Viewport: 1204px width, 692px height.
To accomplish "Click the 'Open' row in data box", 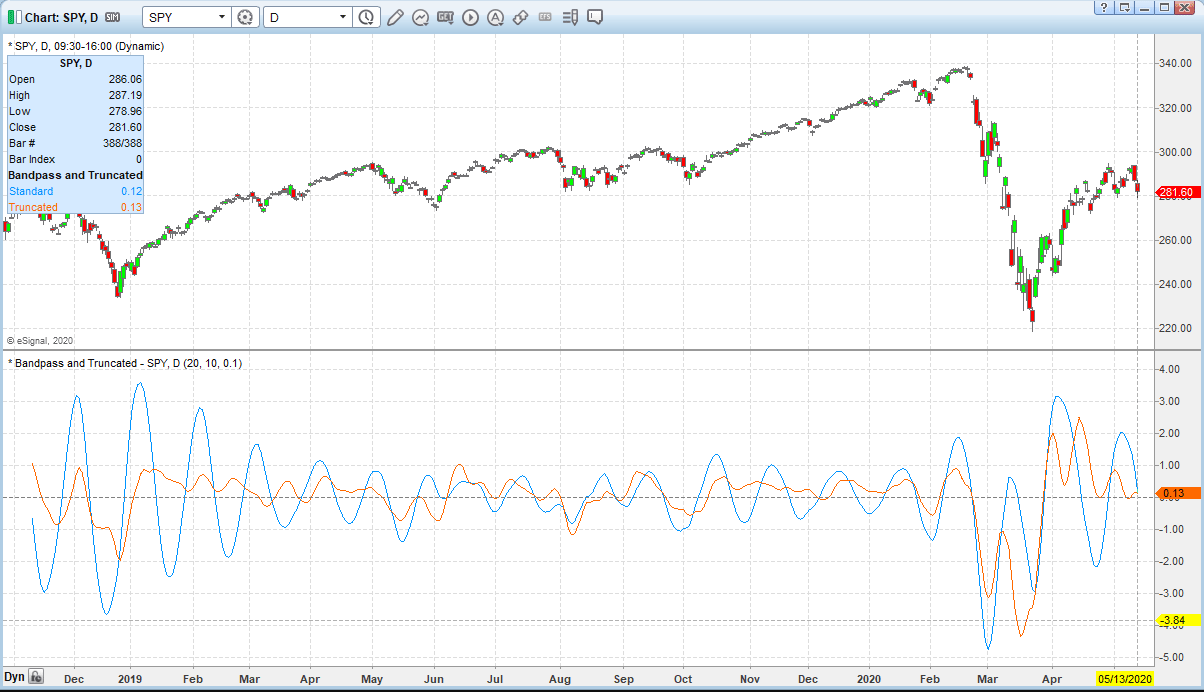I will click(x=76, y=79).
